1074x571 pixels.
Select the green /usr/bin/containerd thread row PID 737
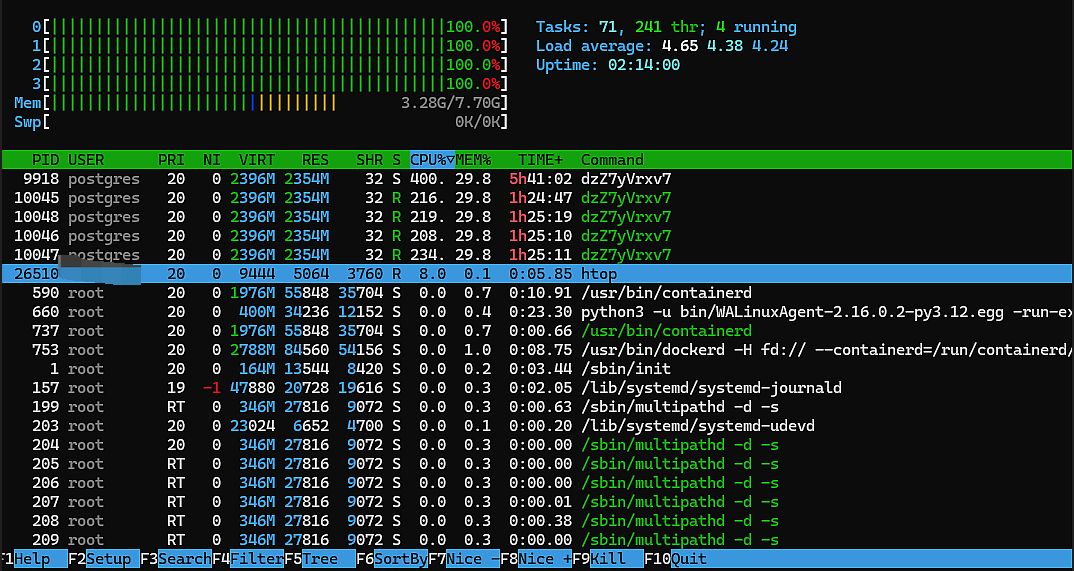pos(537,331)
